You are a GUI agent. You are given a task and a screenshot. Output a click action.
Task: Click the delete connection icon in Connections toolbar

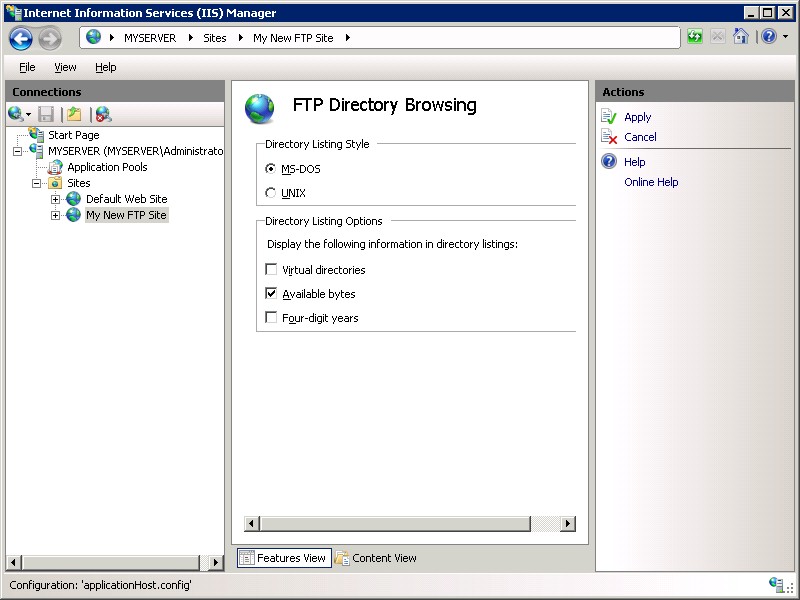tap(103, 114)
